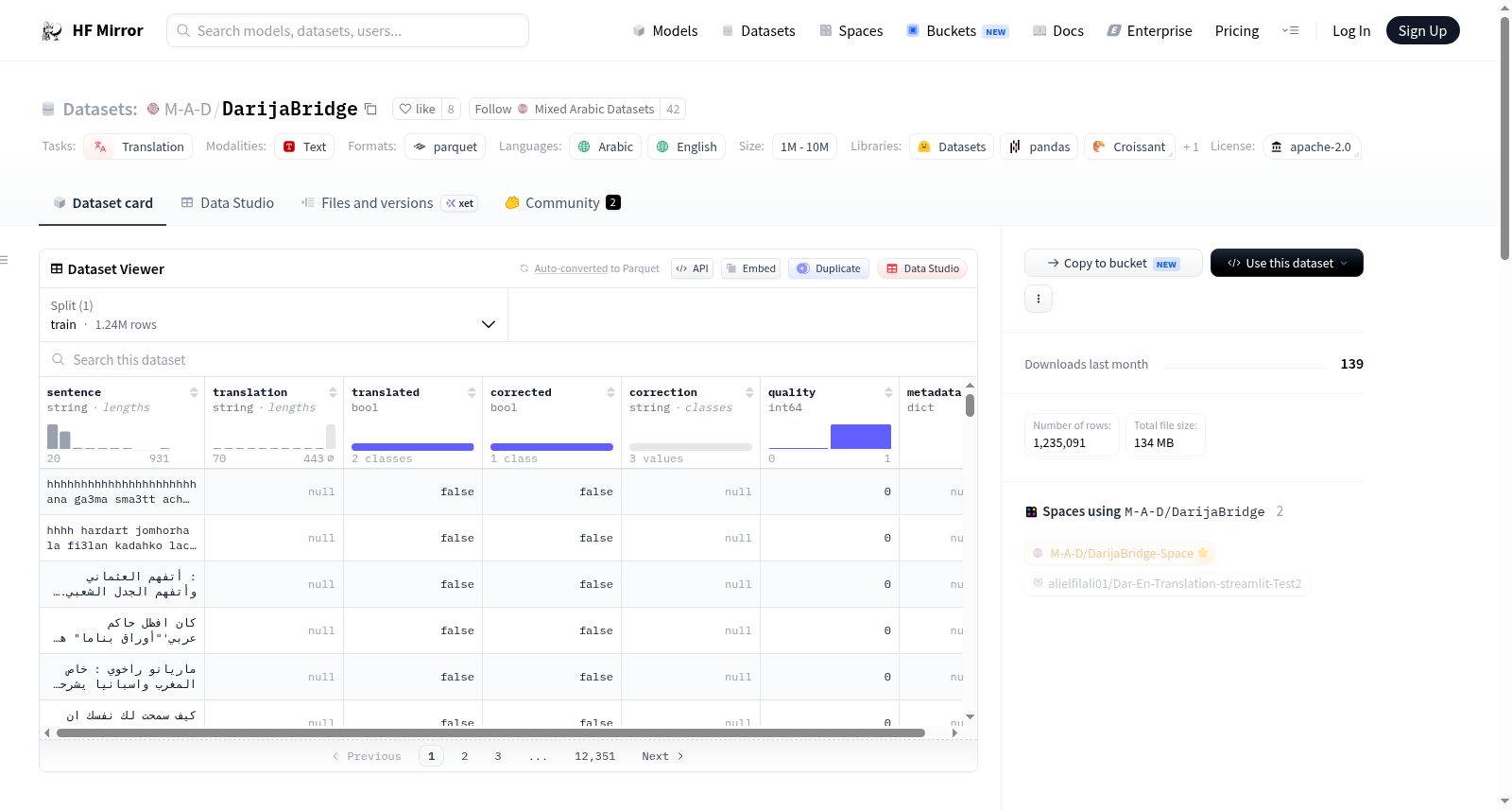Open M-A-D/DarijaBridge-Space link
This screenshot has height=810, width=1512.
(x=1120, y=553)
